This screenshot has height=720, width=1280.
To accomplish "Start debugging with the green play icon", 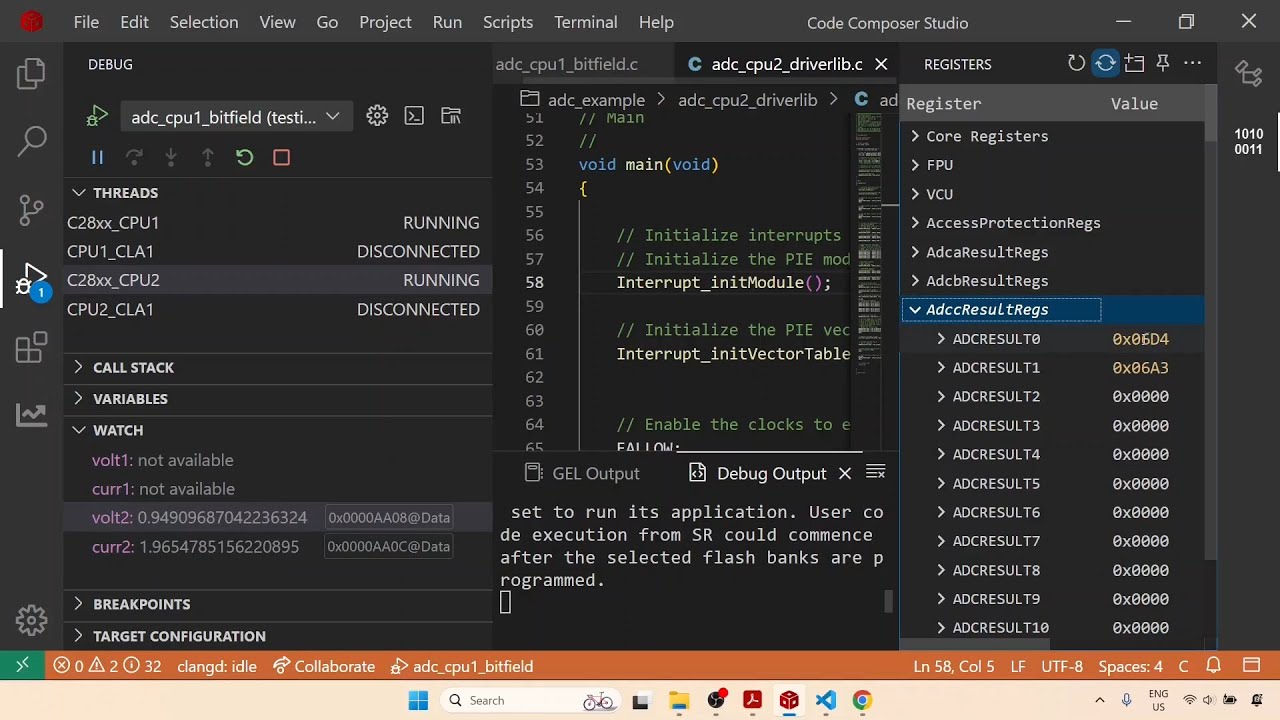I will [x=97, y=117].
